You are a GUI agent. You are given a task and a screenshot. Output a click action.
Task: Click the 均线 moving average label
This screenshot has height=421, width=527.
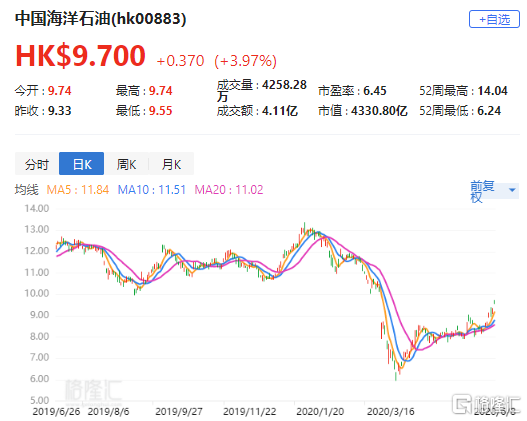click(x=27, y=190)
